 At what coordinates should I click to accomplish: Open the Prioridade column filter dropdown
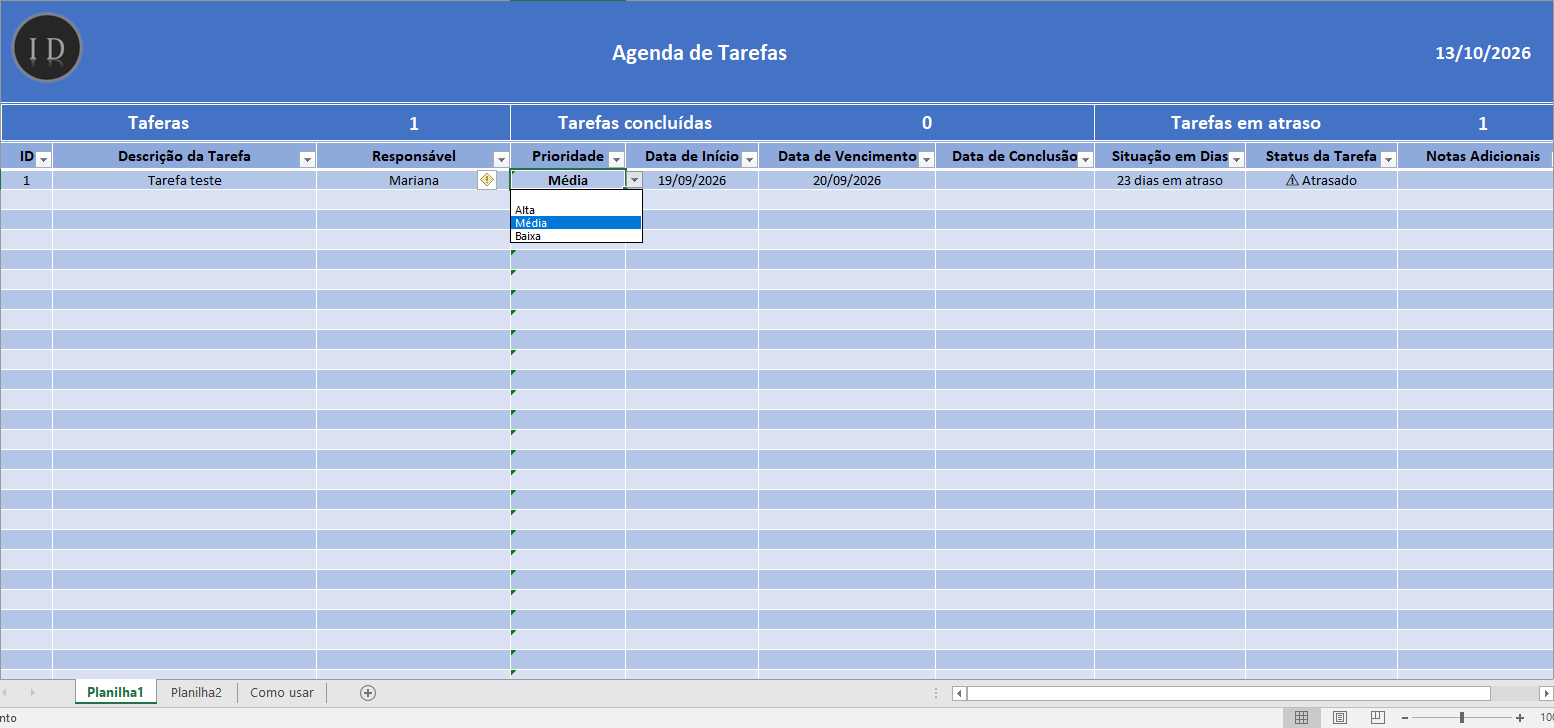tap(616, 159)
